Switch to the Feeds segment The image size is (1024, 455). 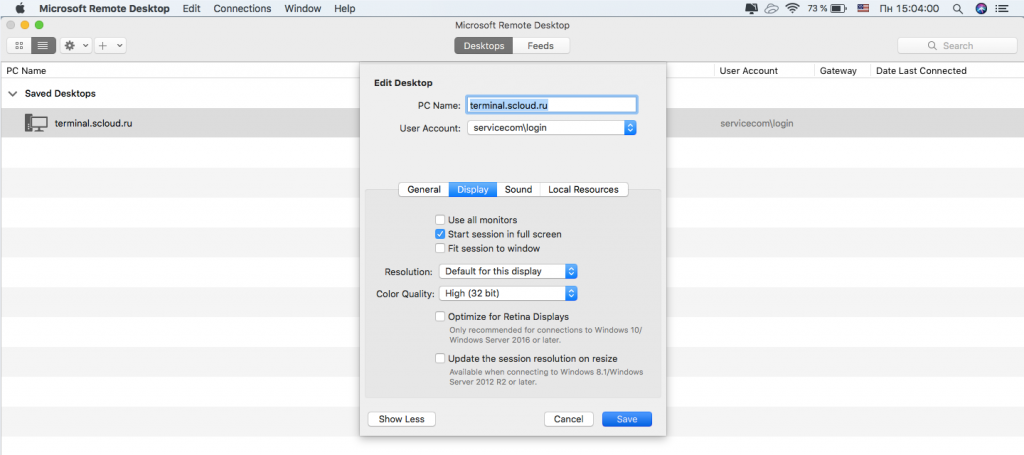(541, 46)
